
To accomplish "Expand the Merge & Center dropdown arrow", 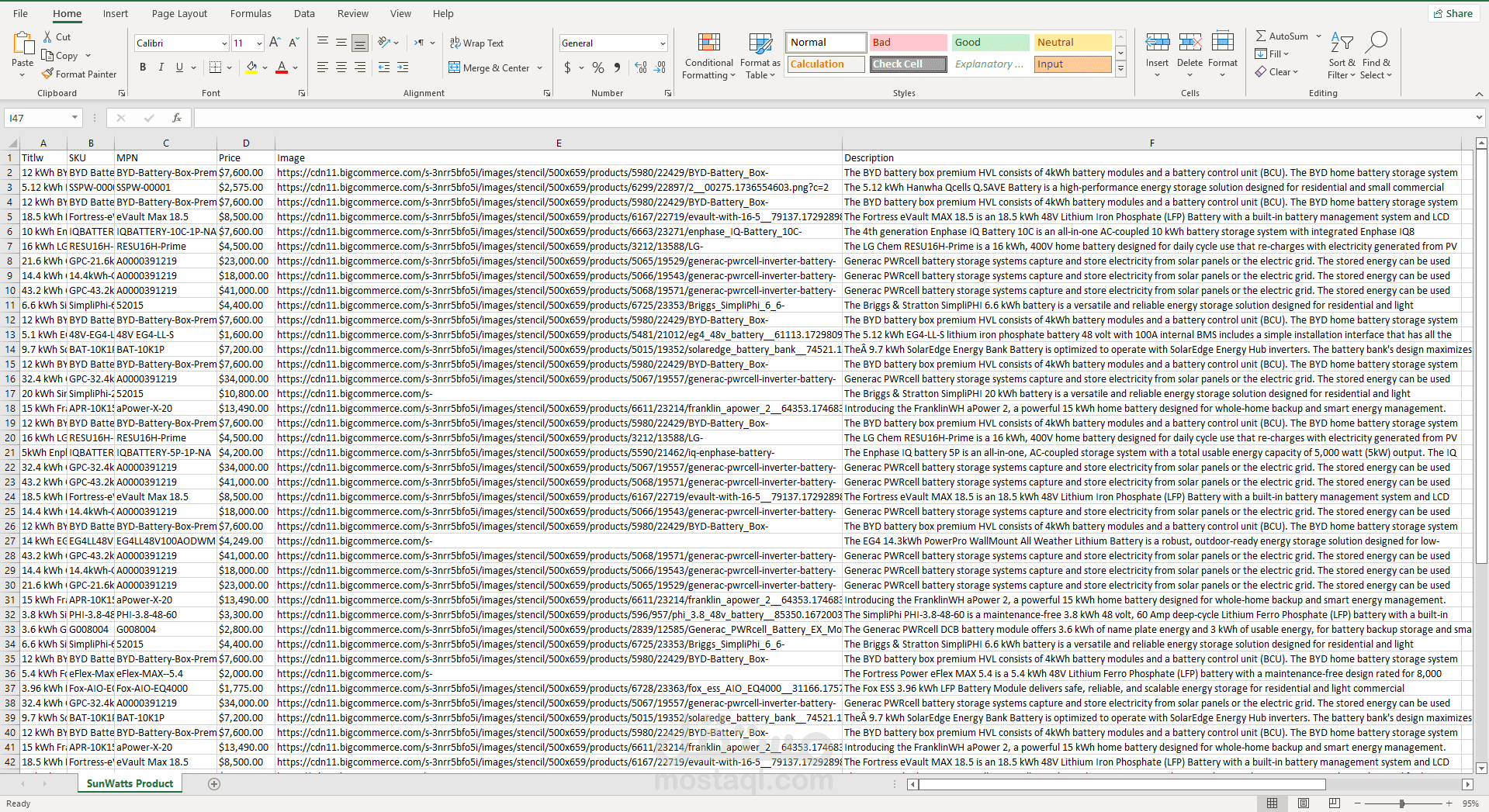I will point(539,68).
